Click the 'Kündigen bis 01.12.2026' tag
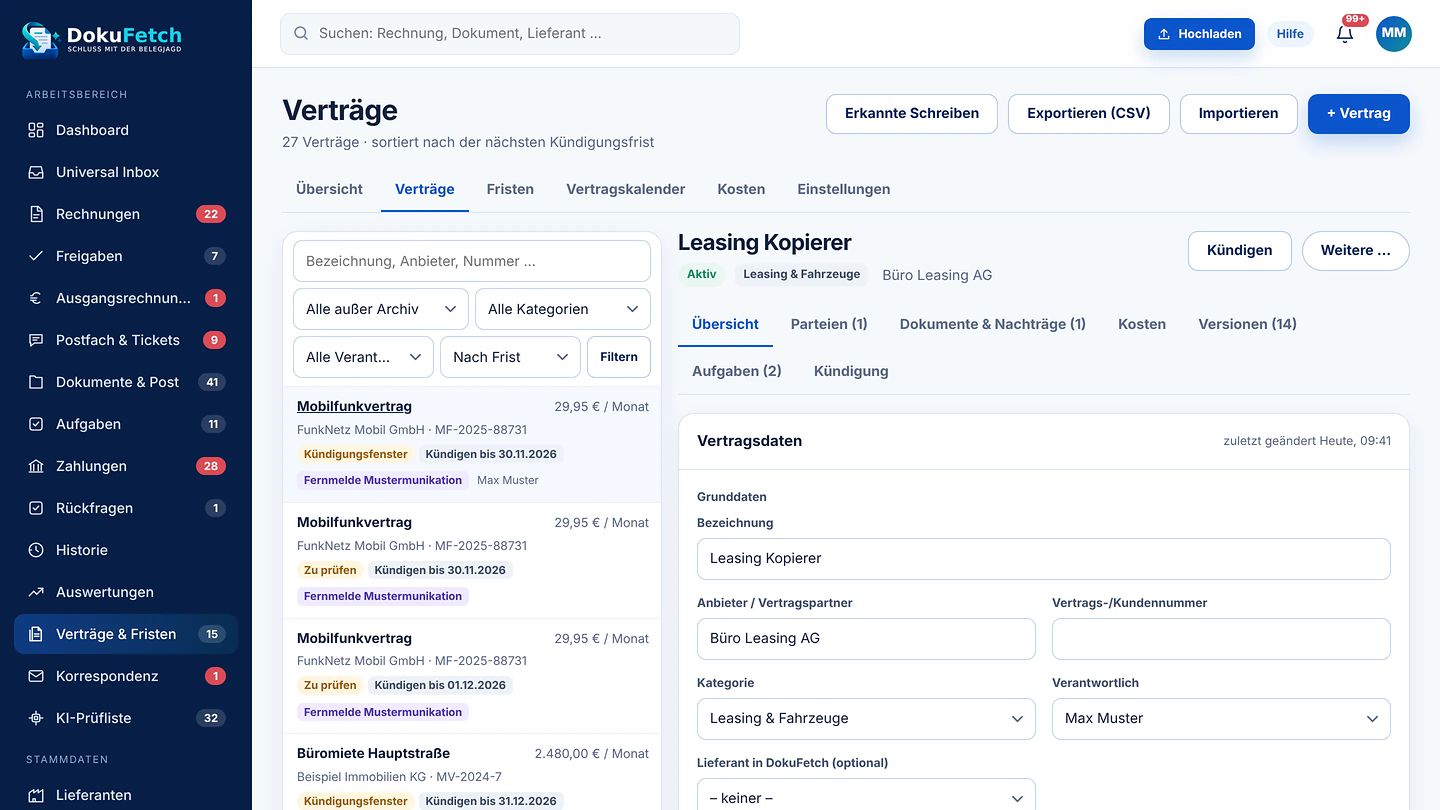 [440, 686]
